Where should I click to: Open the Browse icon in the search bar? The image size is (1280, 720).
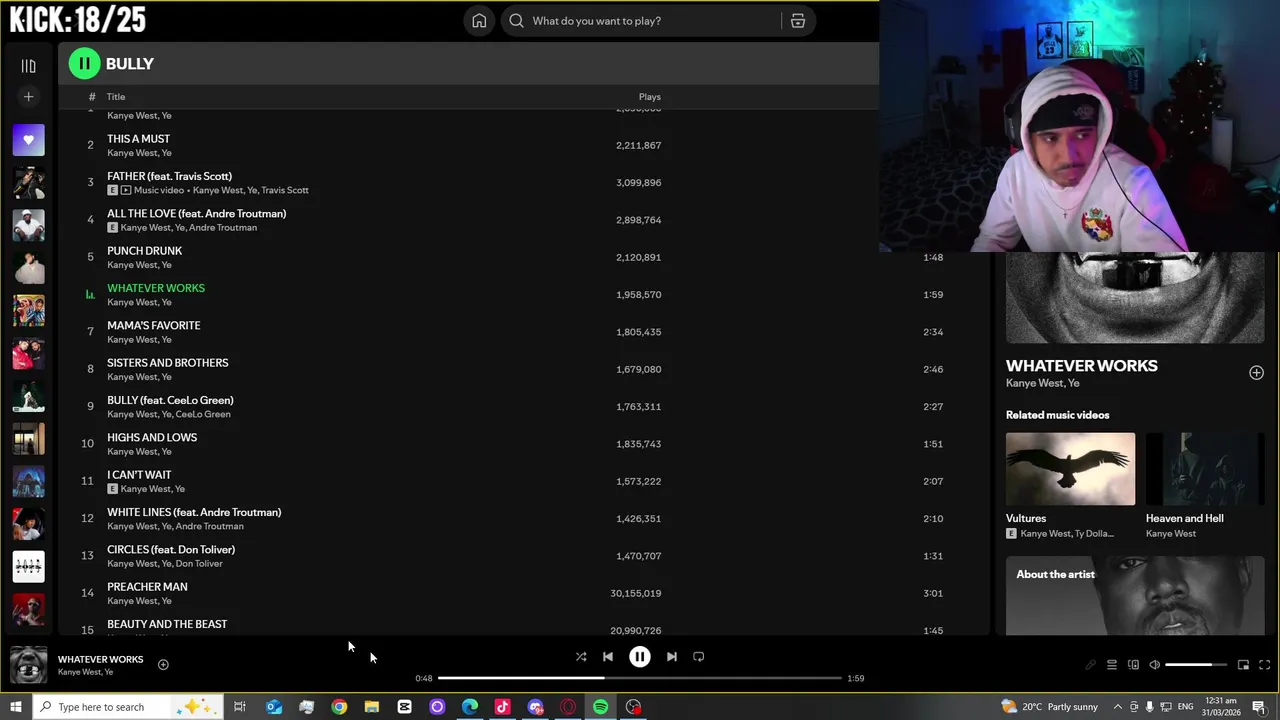coord(798,21)
